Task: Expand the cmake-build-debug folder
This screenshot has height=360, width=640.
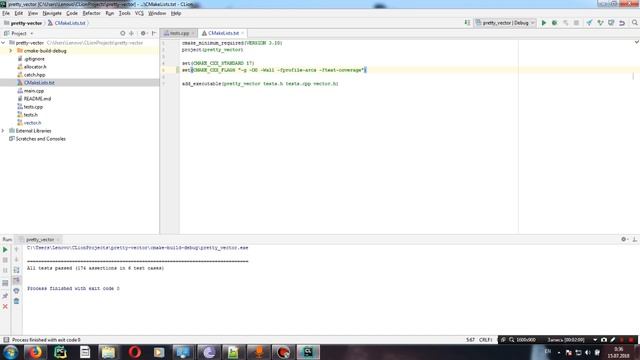Action: click(11, 51)
